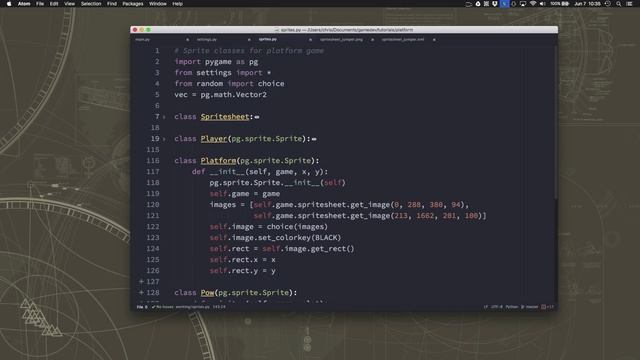The width and height of the screenshot is (640, 360).
Task: Switch to the spritesheet_jumper.xml tab
Action: pos(403,40)
